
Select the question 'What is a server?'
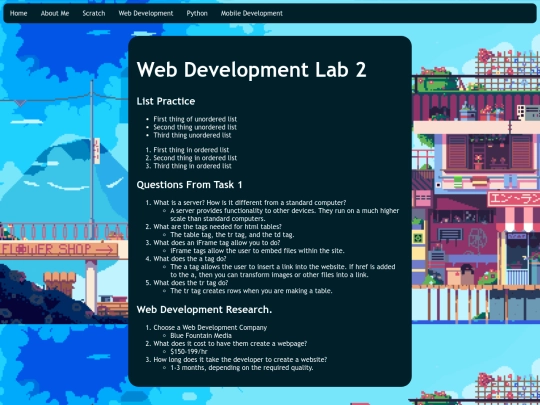(x=250, y=202)
